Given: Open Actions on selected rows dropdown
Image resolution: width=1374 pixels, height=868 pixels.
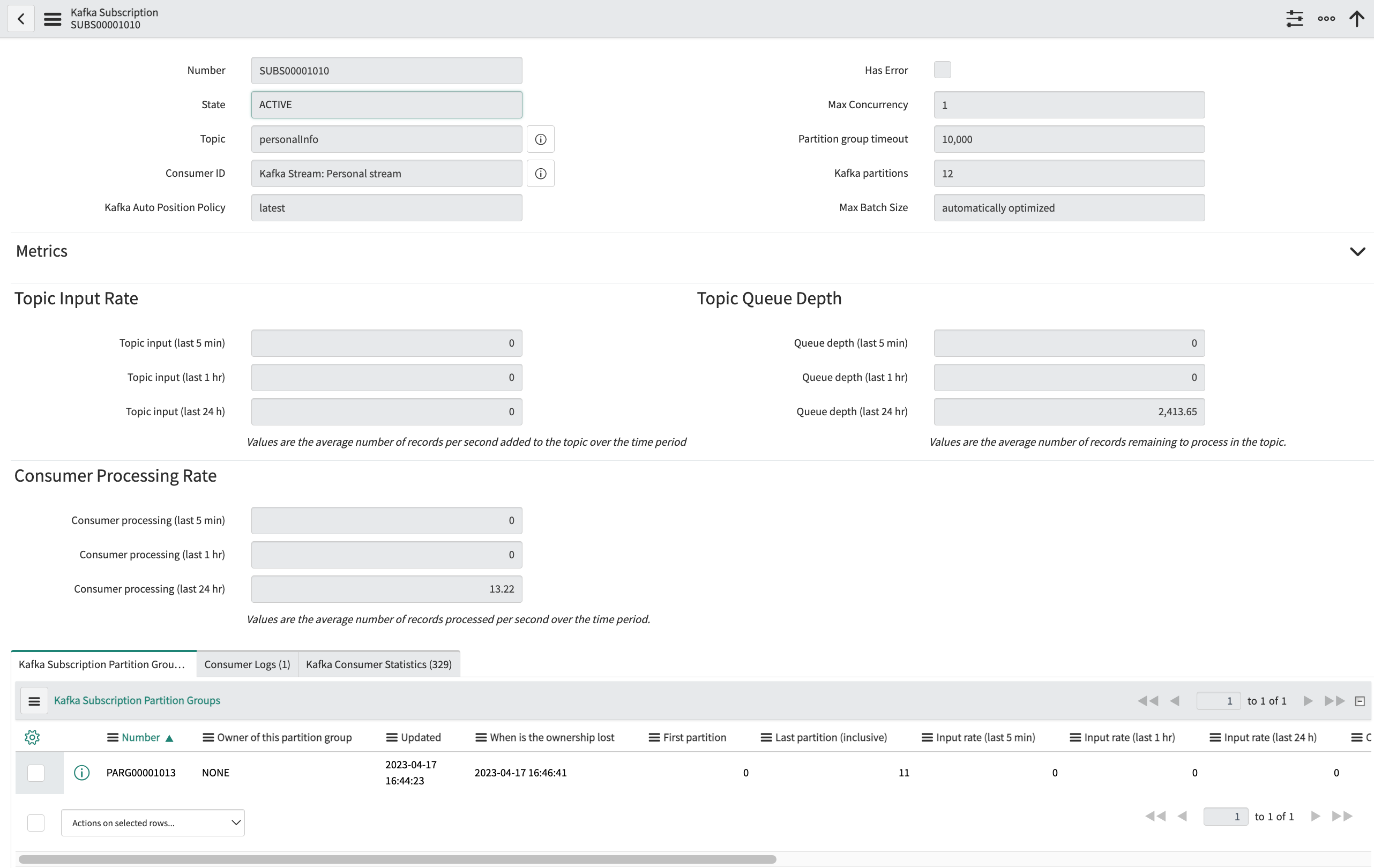Looking at the screenshot, I should 153,823.
